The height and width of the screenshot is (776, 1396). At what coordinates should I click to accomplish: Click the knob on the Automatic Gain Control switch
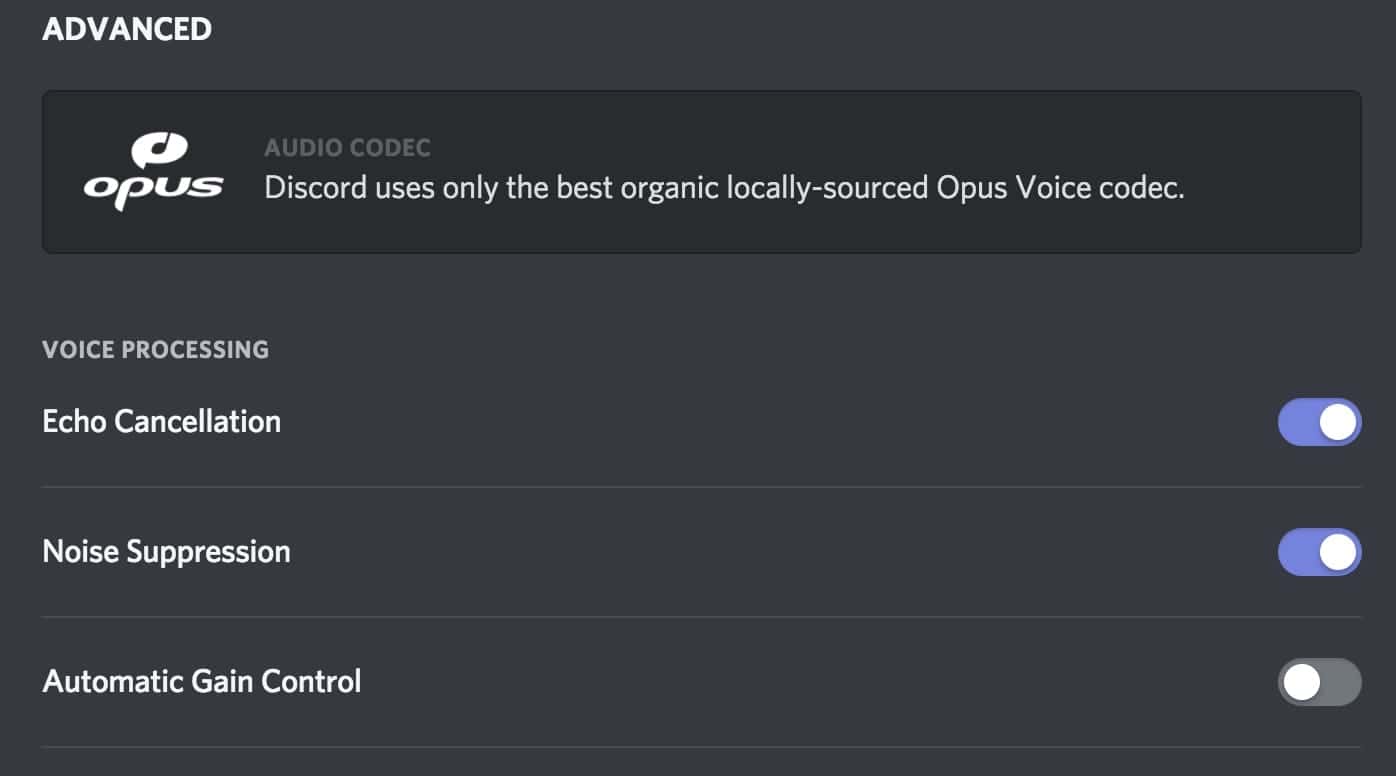tap(1302, 682)
